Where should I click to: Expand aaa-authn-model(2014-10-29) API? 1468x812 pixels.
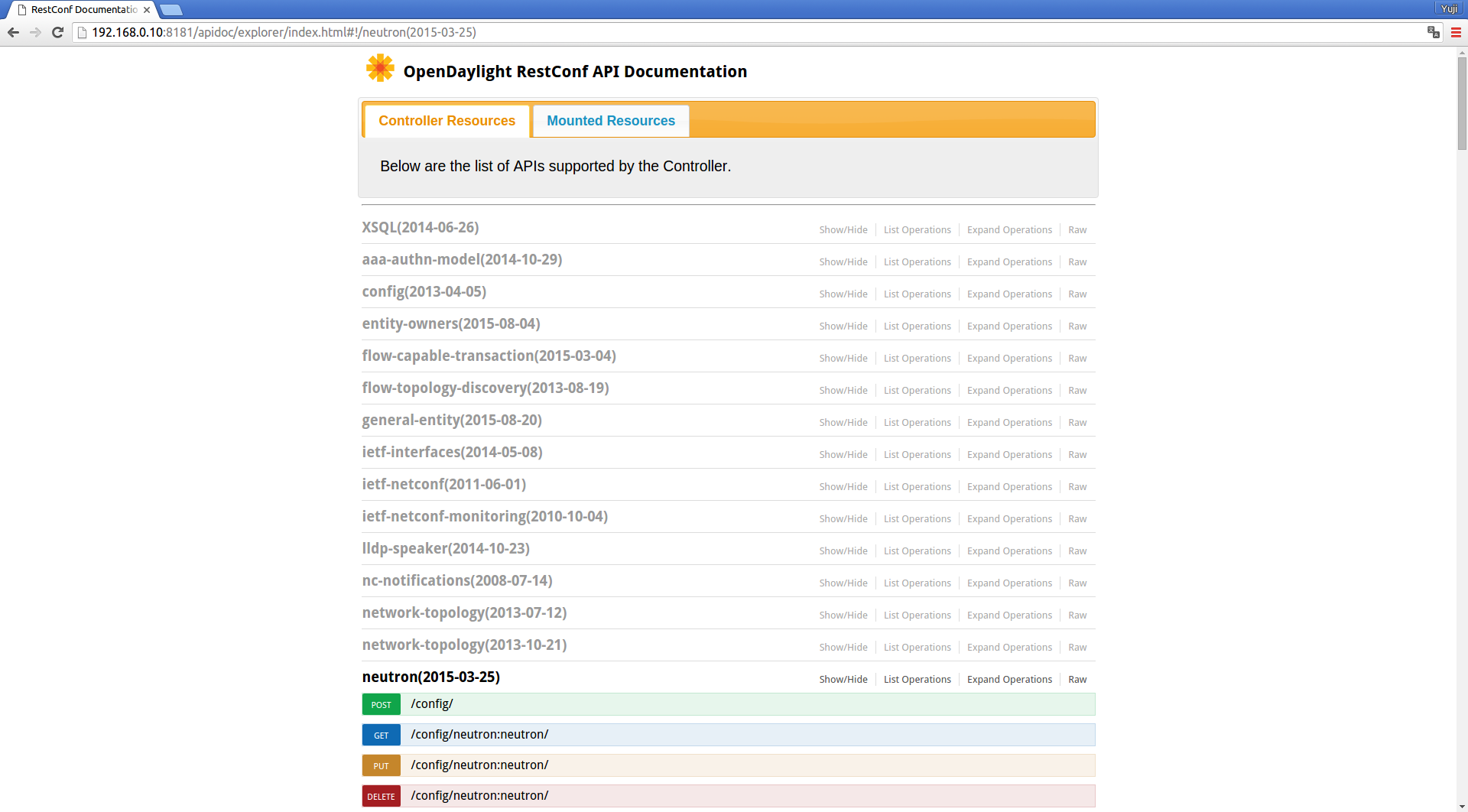tap(462, 260)
